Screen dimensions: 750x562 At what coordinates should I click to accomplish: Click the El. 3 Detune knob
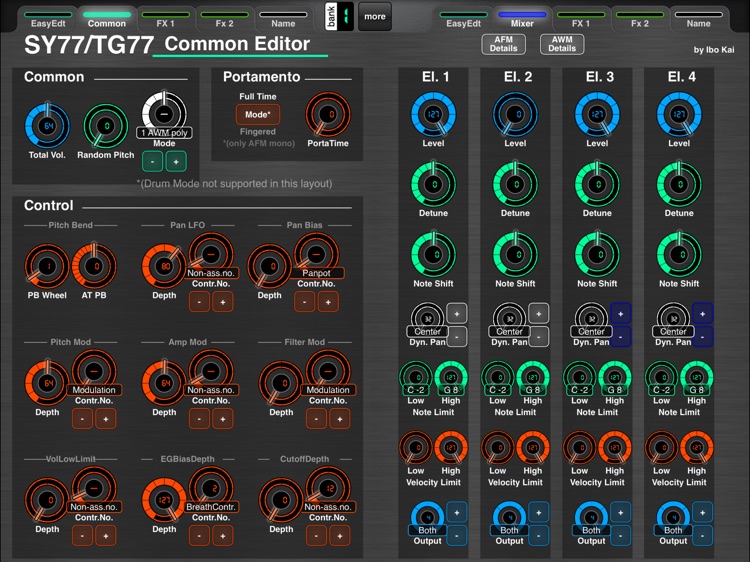point(597,185)
